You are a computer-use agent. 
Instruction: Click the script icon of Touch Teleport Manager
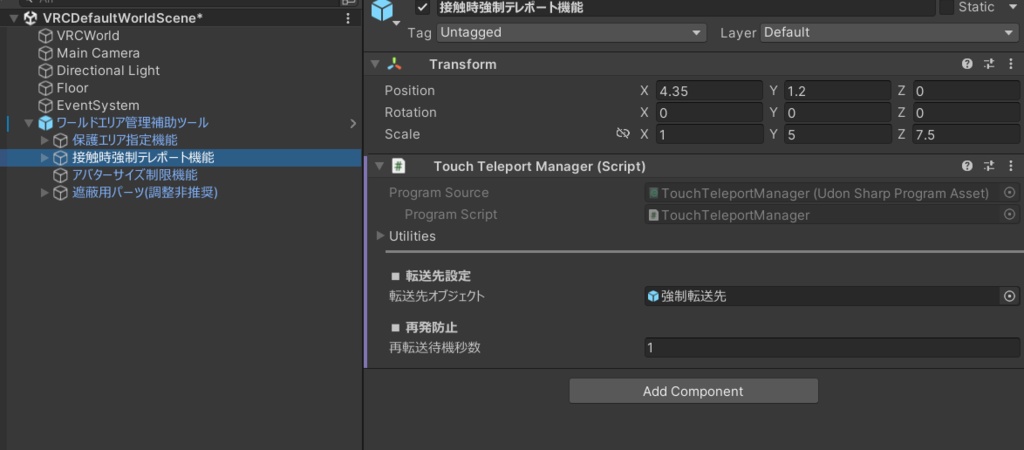pos(398,166)
